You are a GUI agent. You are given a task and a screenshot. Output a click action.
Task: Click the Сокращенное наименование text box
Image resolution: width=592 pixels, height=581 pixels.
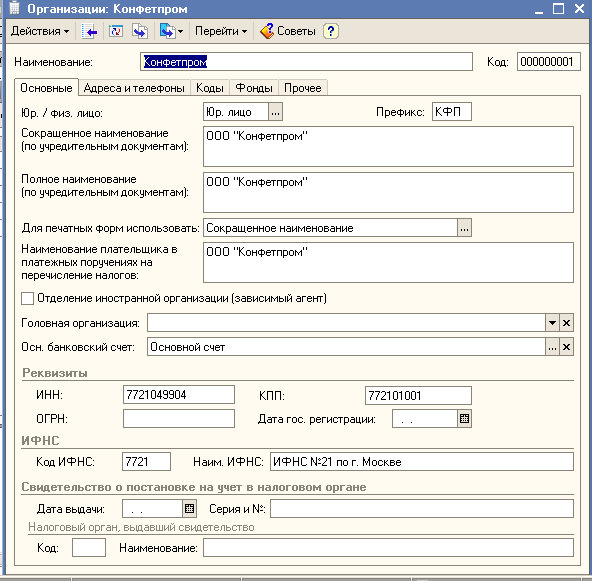point(388,146)
